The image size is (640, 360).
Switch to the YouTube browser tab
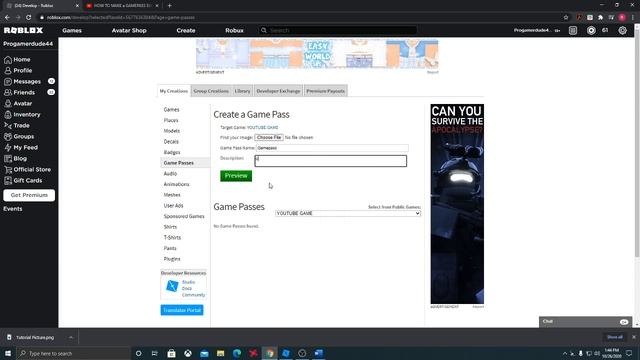pos(122,6)
